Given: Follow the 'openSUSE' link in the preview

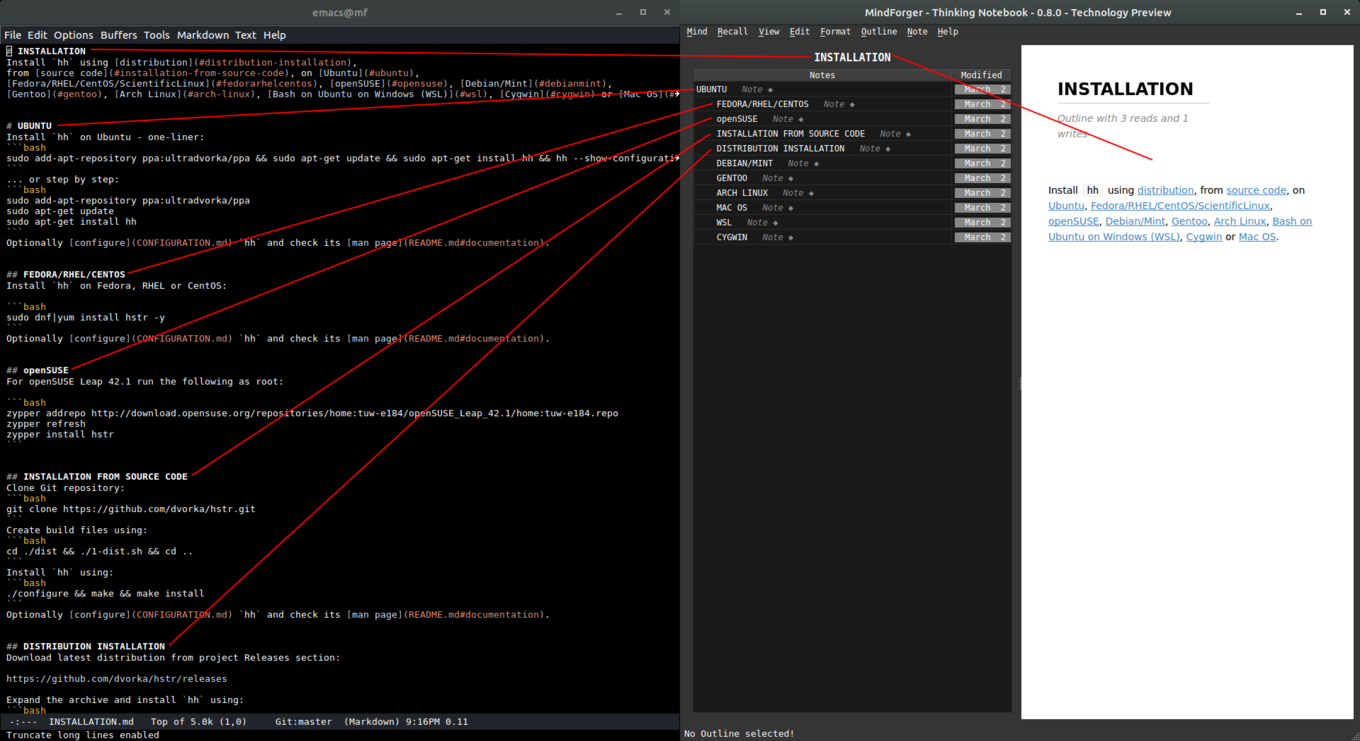Looking at the screenshot, I should click(1073, 222).
